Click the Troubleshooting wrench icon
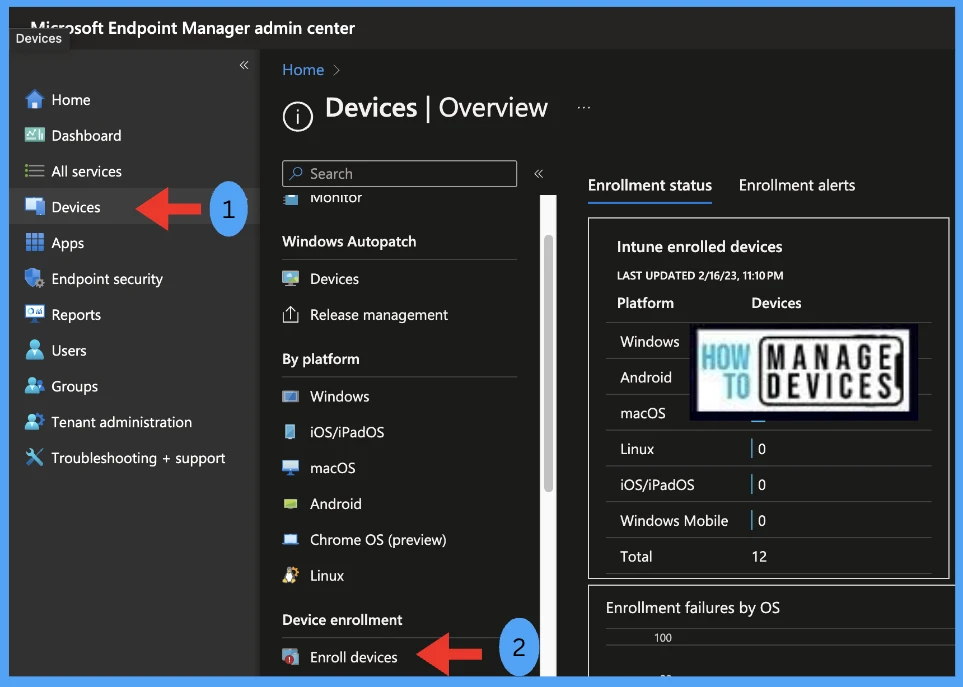The image size is (963, 687). point(34,457)
